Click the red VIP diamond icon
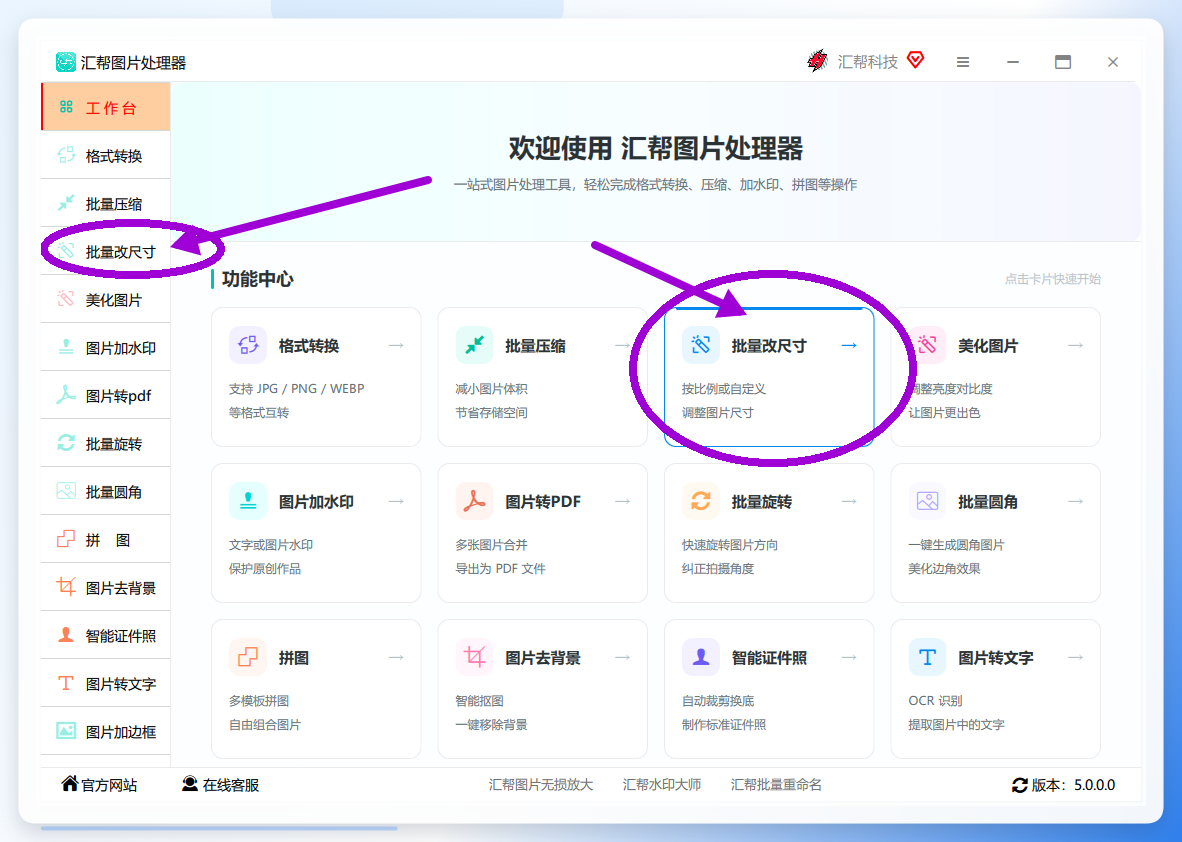This screenshot has width=1182, height=842. pos(915,60)
